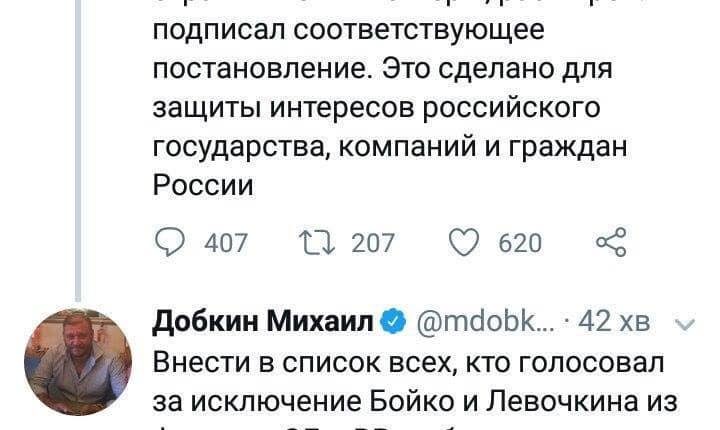Click the vertical thread connector line

point(78,150)
